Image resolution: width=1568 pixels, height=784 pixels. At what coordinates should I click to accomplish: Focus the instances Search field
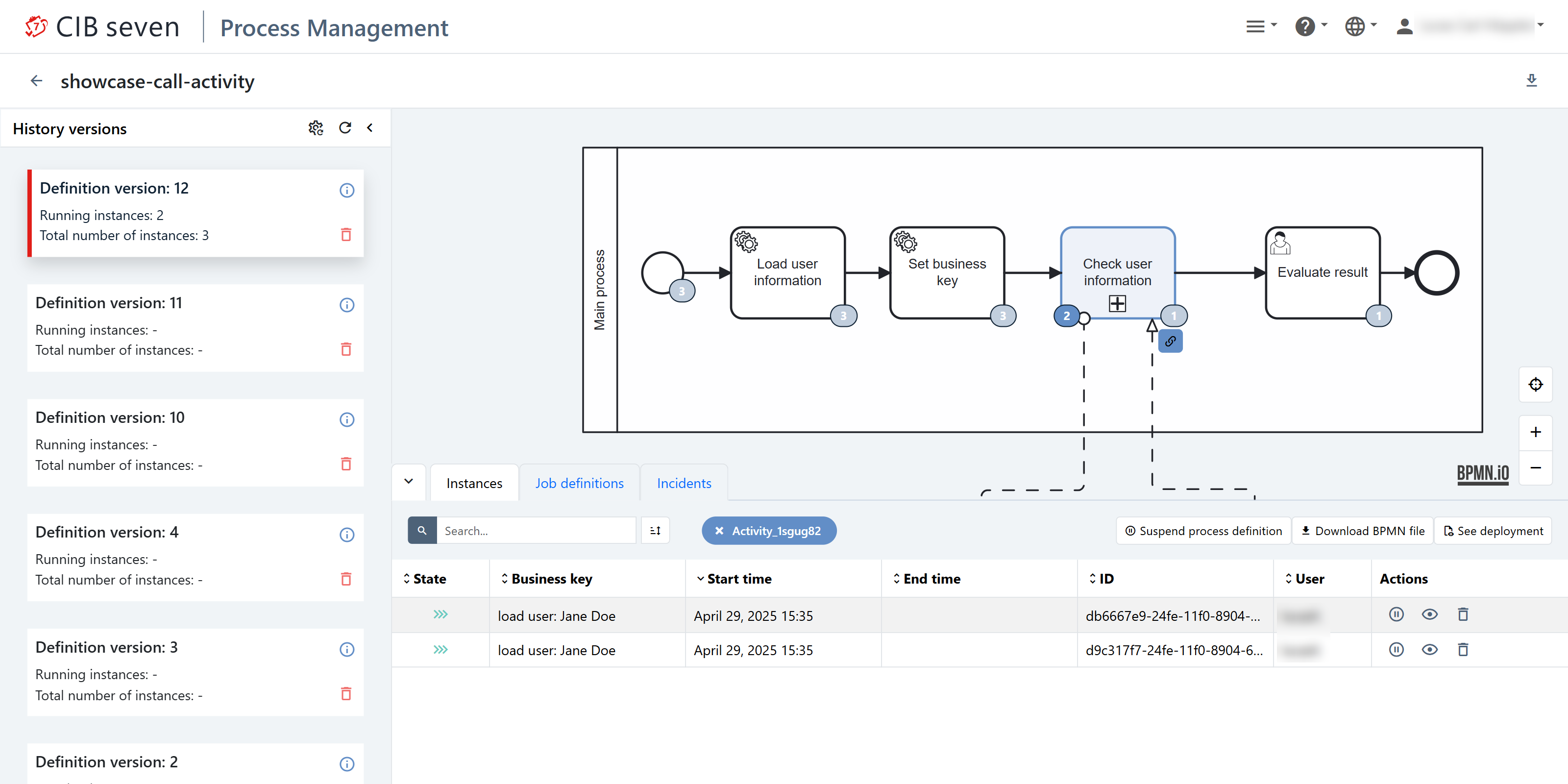click(x=536, y=531)
